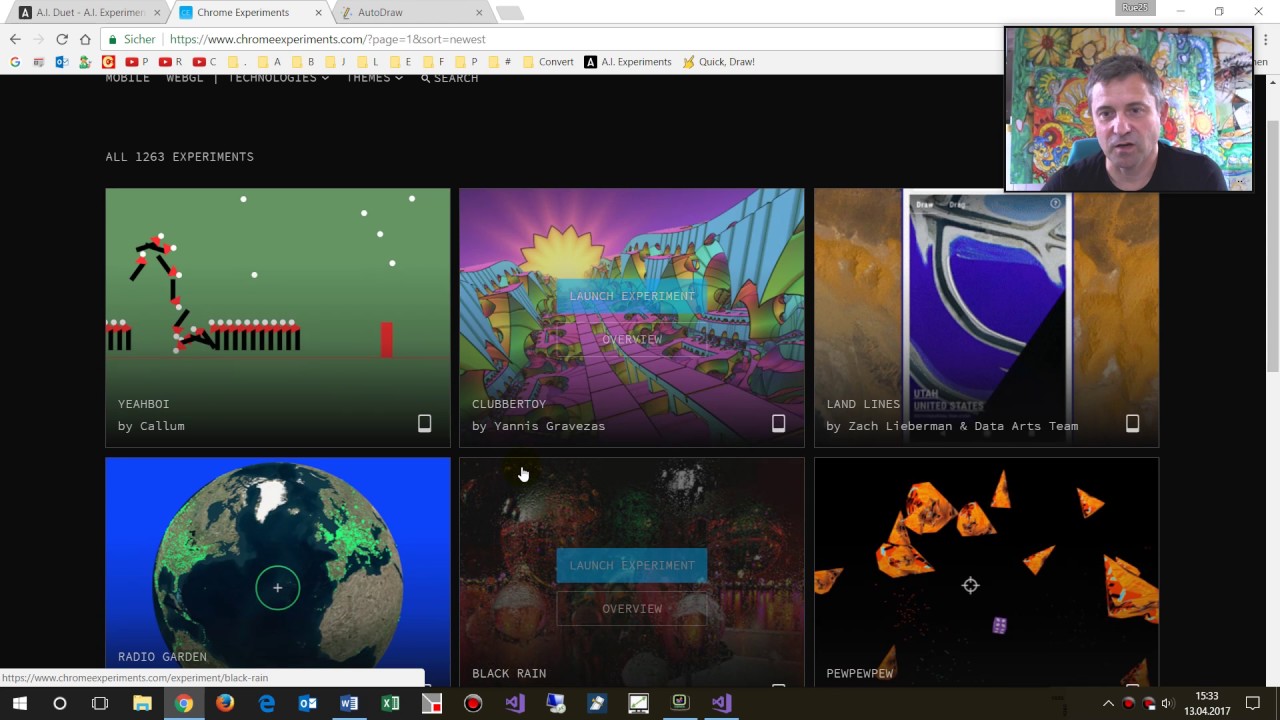Image resolution: width=1280 pixels, height=720 pixels.
Task: Expand the Themes dropdown menu
Action: point(374,78)
